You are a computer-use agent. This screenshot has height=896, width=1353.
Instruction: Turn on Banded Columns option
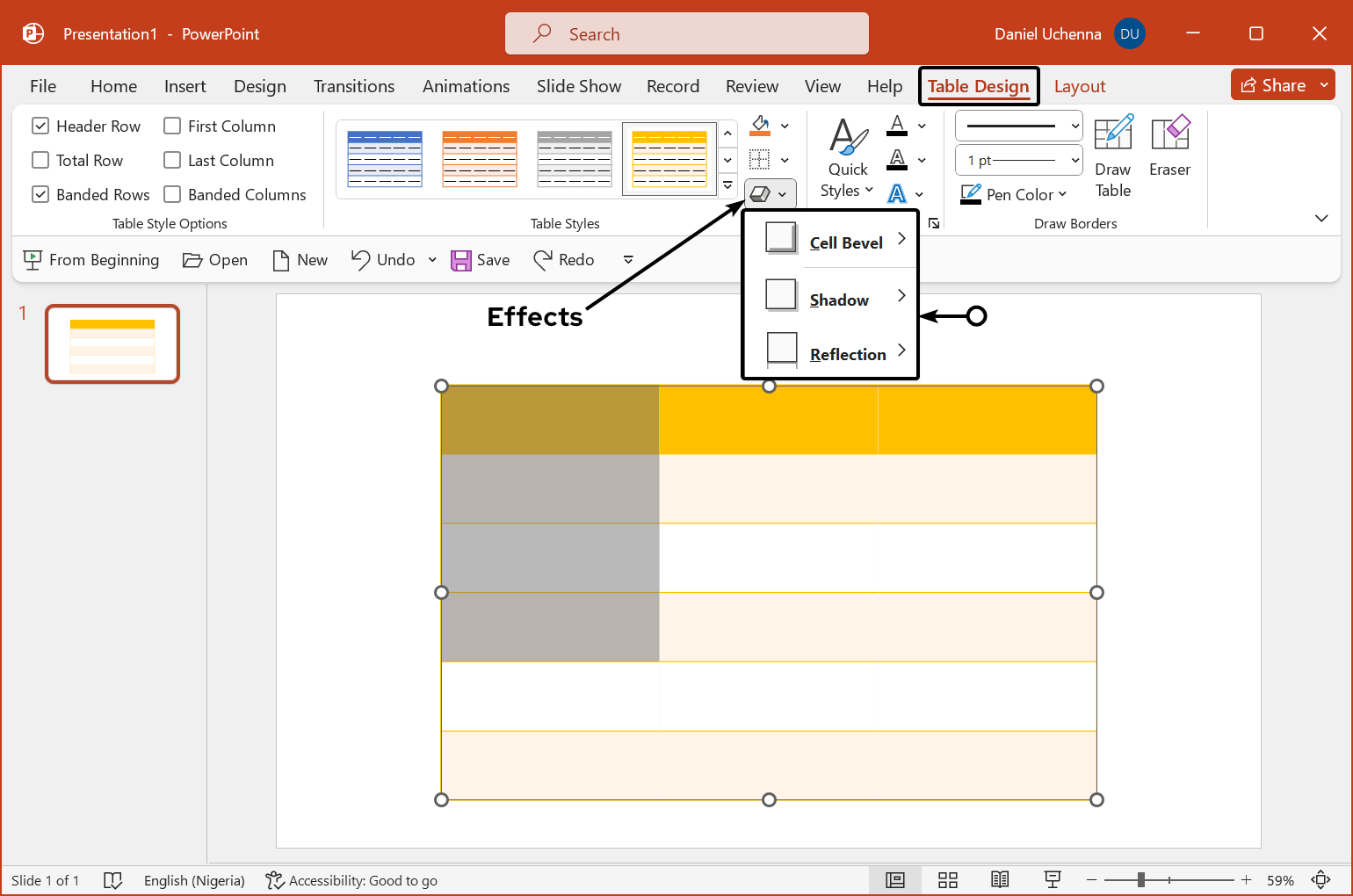pyautogui.click(x=173, y=195)
